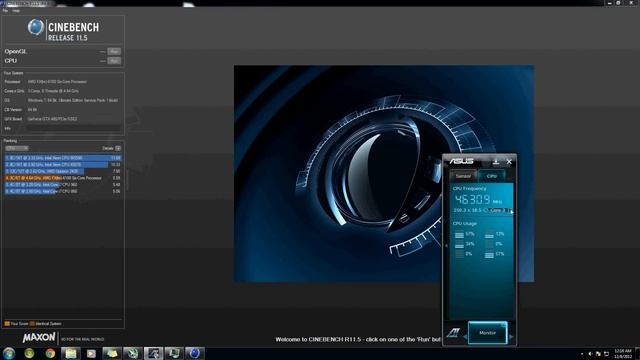This screenshot has height=360, width=640.
Task: Click the Cinebench sphere logo
Action: tap(36, 27)
